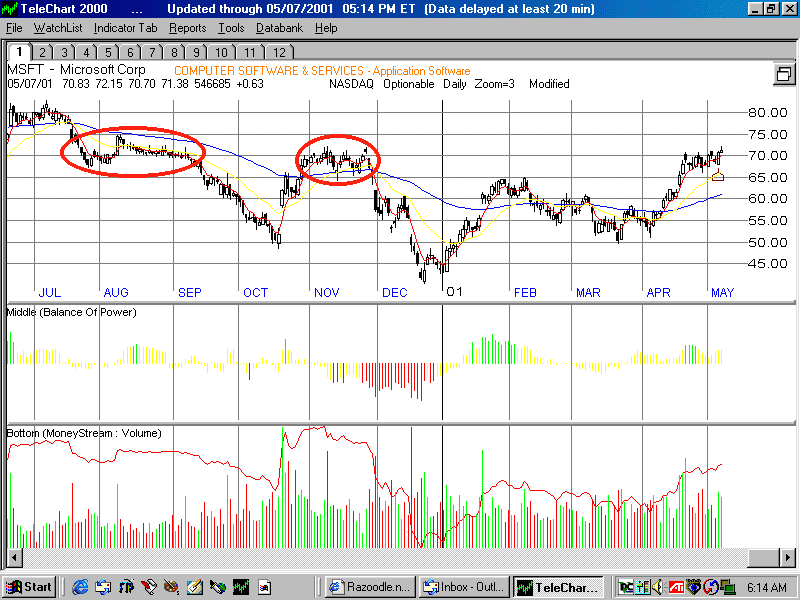Screen dimensions: 800x600
Task: Open the Reports menu
Action: pyautogui.click(x=188, y=28)
